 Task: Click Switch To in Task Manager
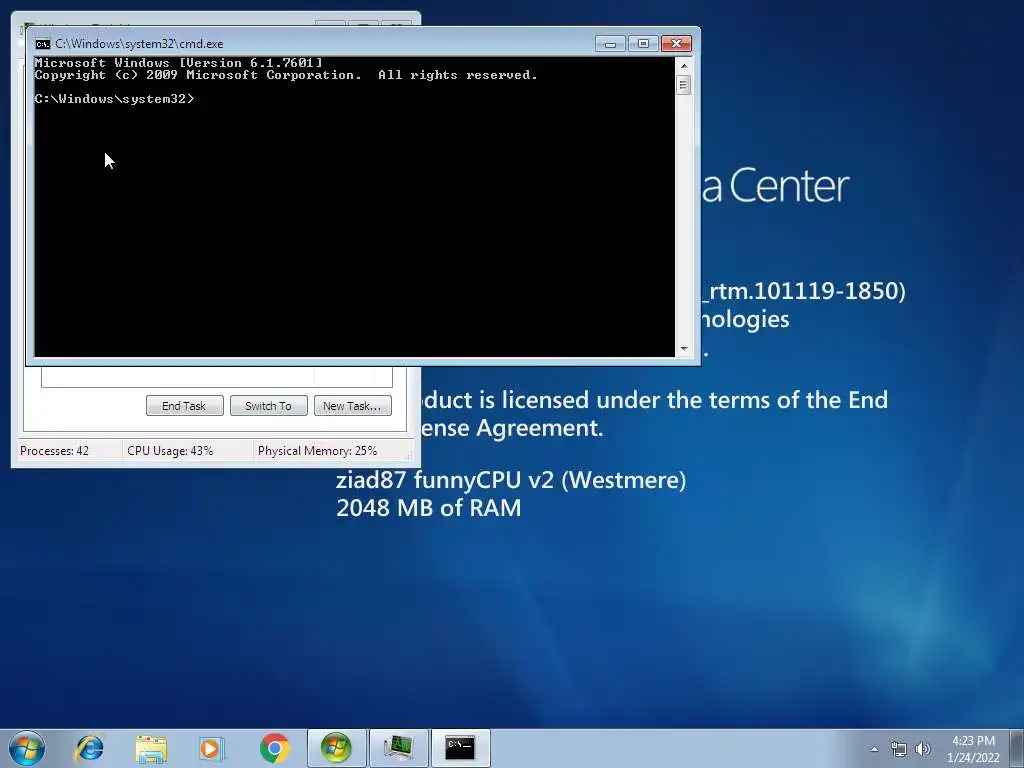(x=268, y=406)
